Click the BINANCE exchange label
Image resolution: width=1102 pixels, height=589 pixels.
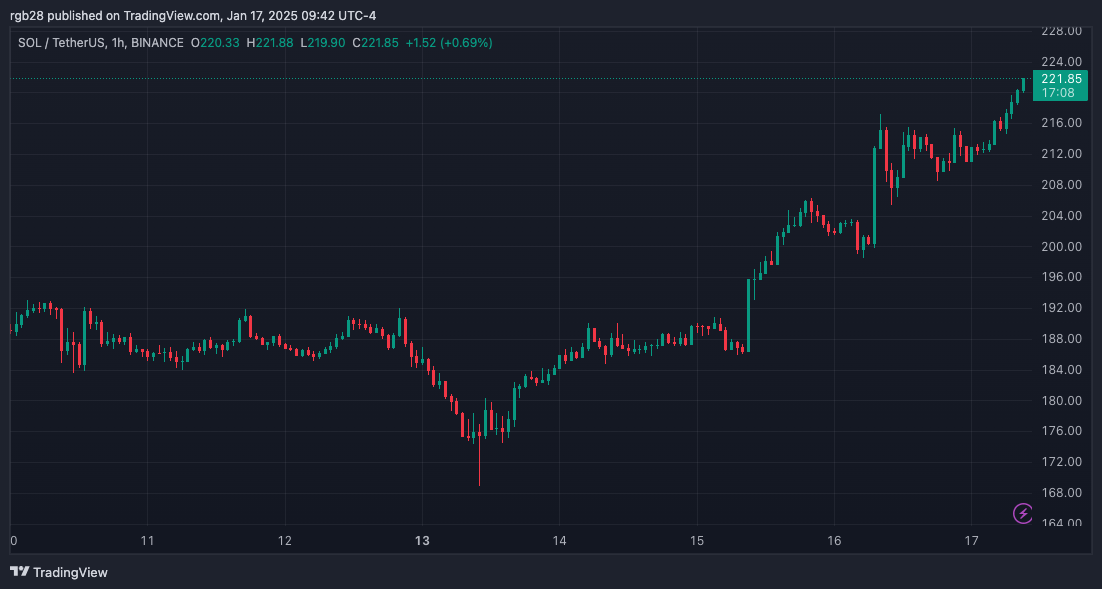[157, 43]
